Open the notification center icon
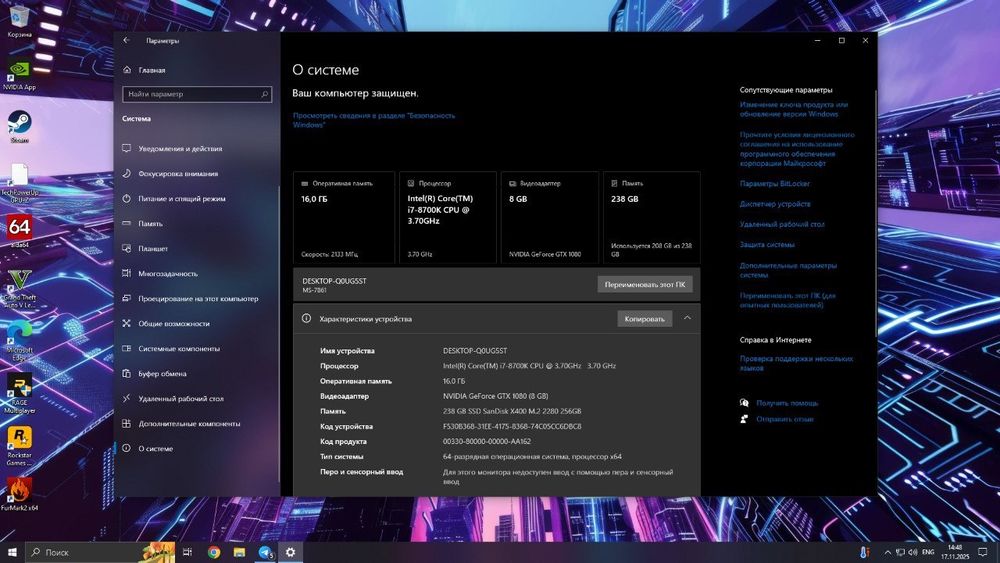 pyautogui.click(x=983, y=552)
